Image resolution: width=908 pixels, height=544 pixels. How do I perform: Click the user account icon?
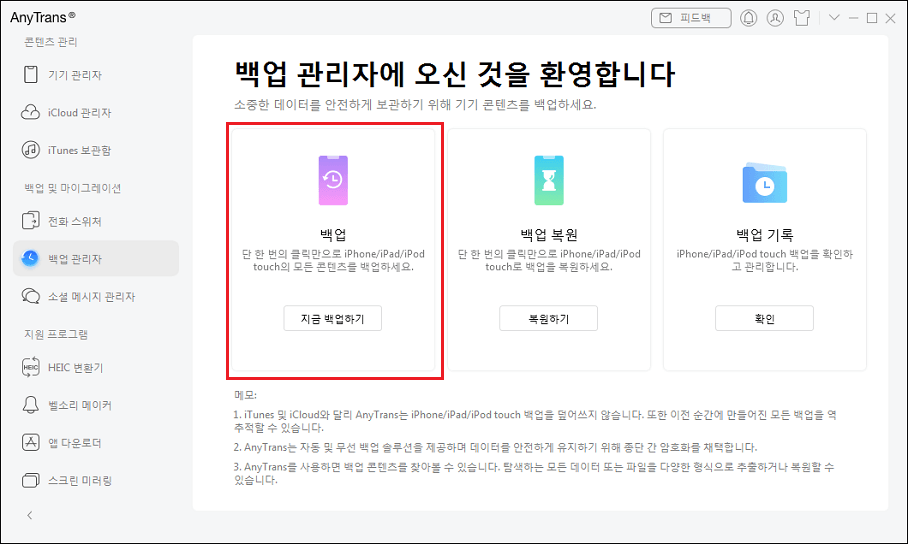(x=775, y=18)
